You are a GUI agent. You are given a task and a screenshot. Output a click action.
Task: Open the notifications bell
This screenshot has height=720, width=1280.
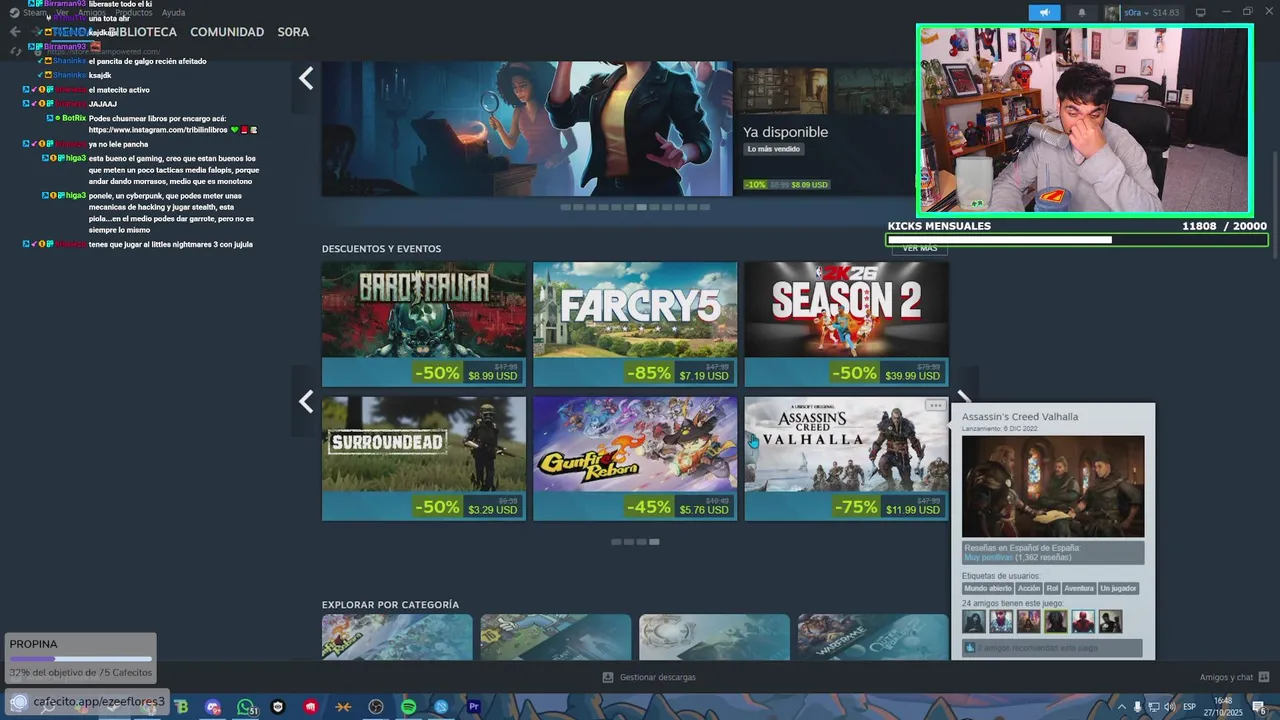coord(1081,13)
